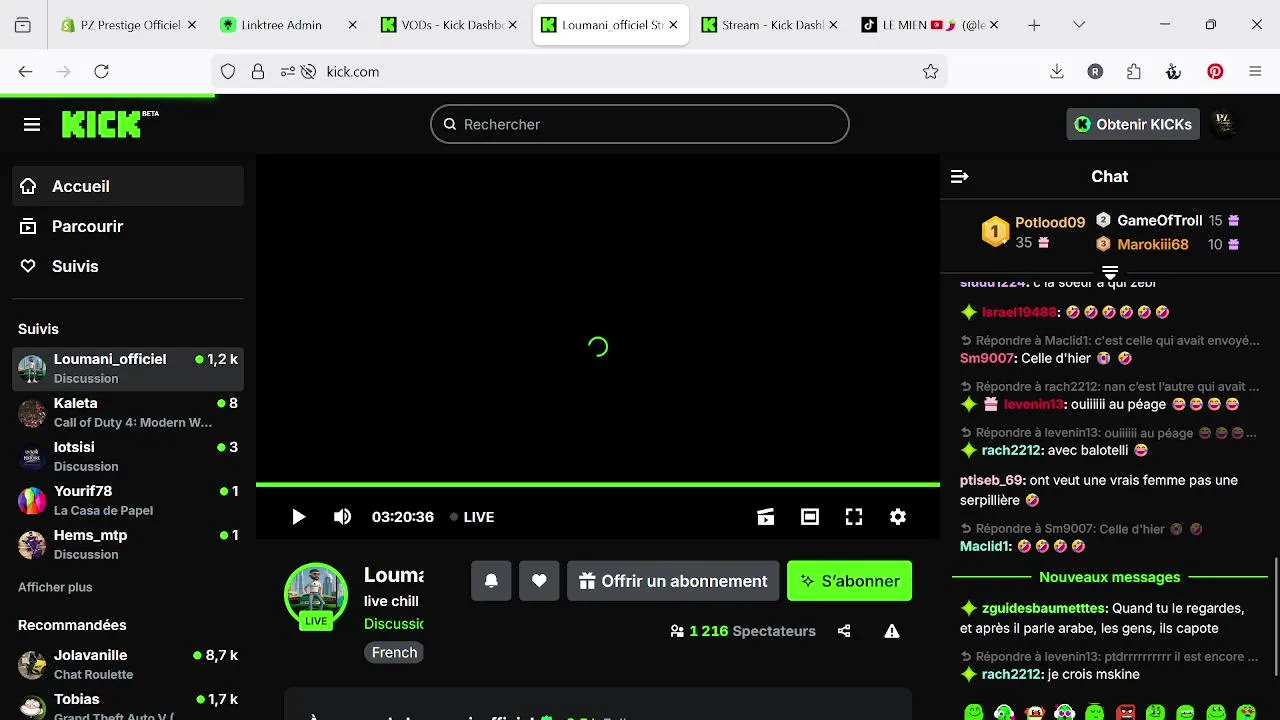Expand the chat leaderboard arrow
This screenshot has width=1280, height=720.
click(1110, 272)
